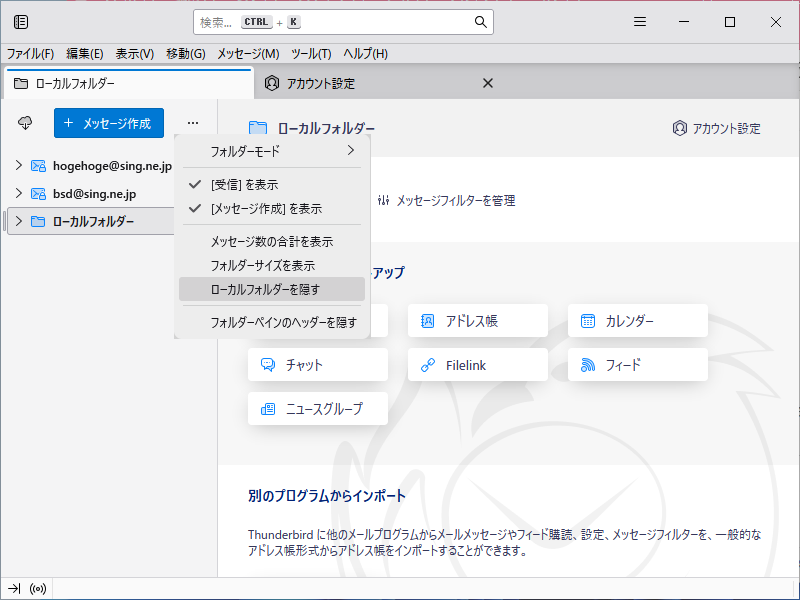This screenshot has width=800, height=600.
Task: Click the account settings icon in header
Action: tap(680, 128)
